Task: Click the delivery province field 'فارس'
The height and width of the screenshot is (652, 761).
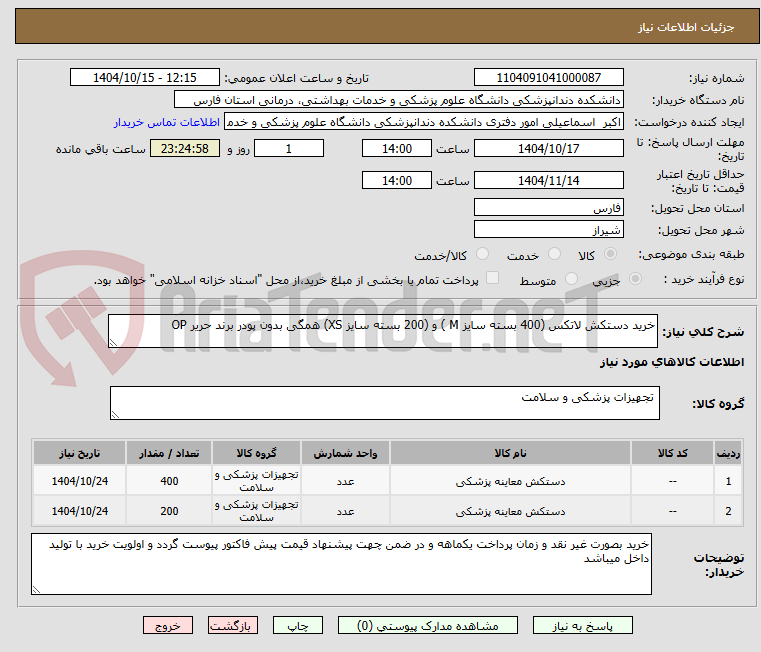Action: 548,208
